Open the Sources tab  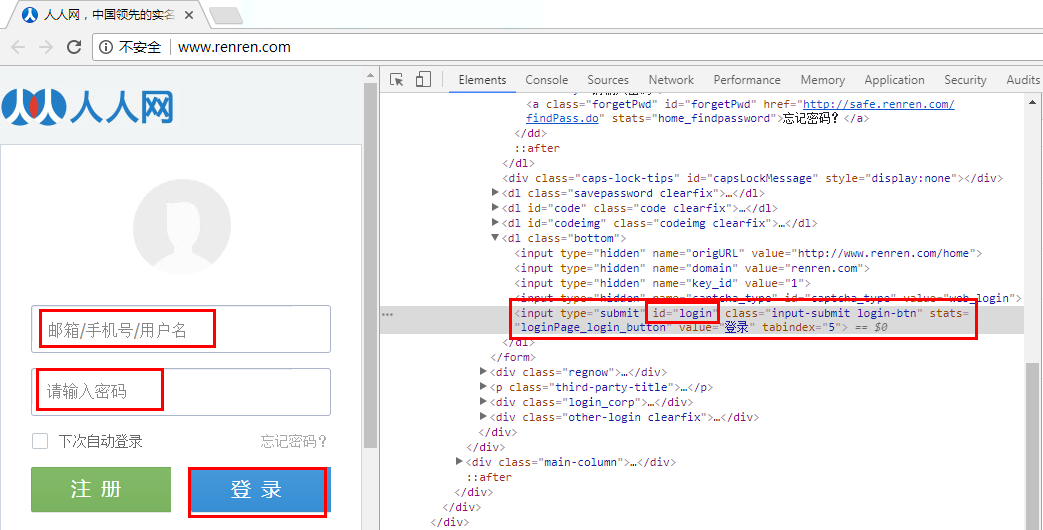coord(608,80)
